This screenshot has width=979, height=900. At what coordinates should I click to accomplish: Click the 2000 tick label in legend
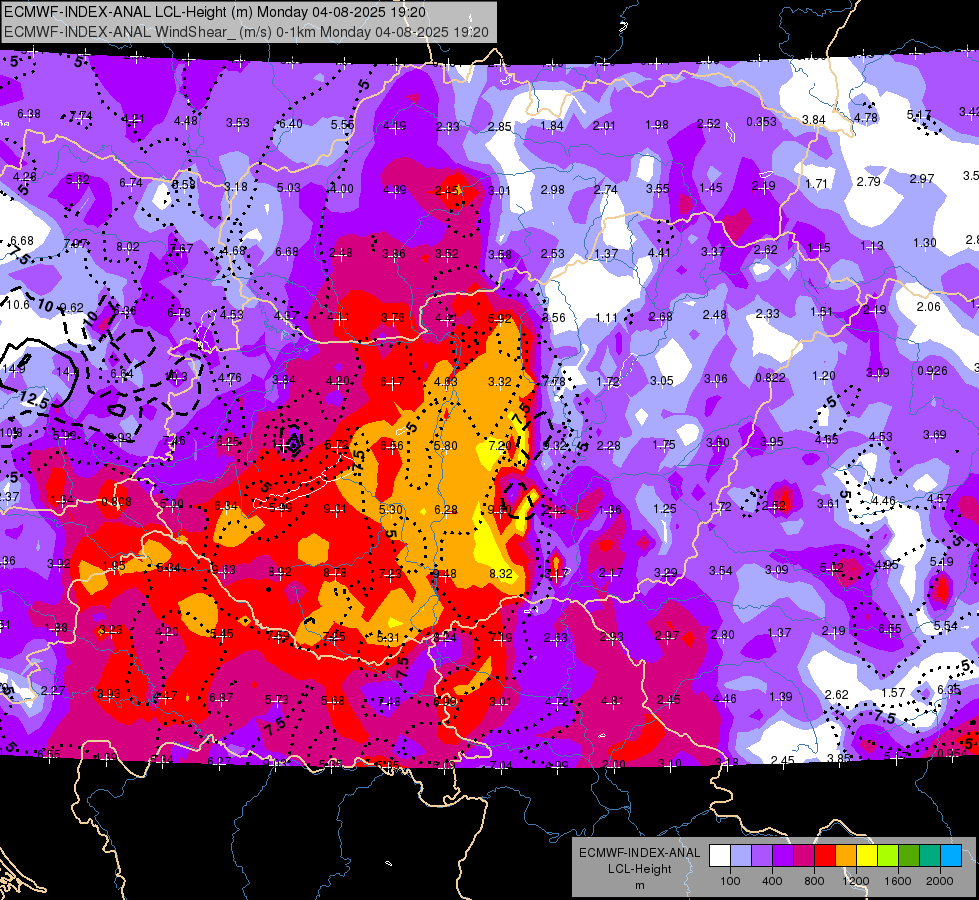(x=940, y=881)
